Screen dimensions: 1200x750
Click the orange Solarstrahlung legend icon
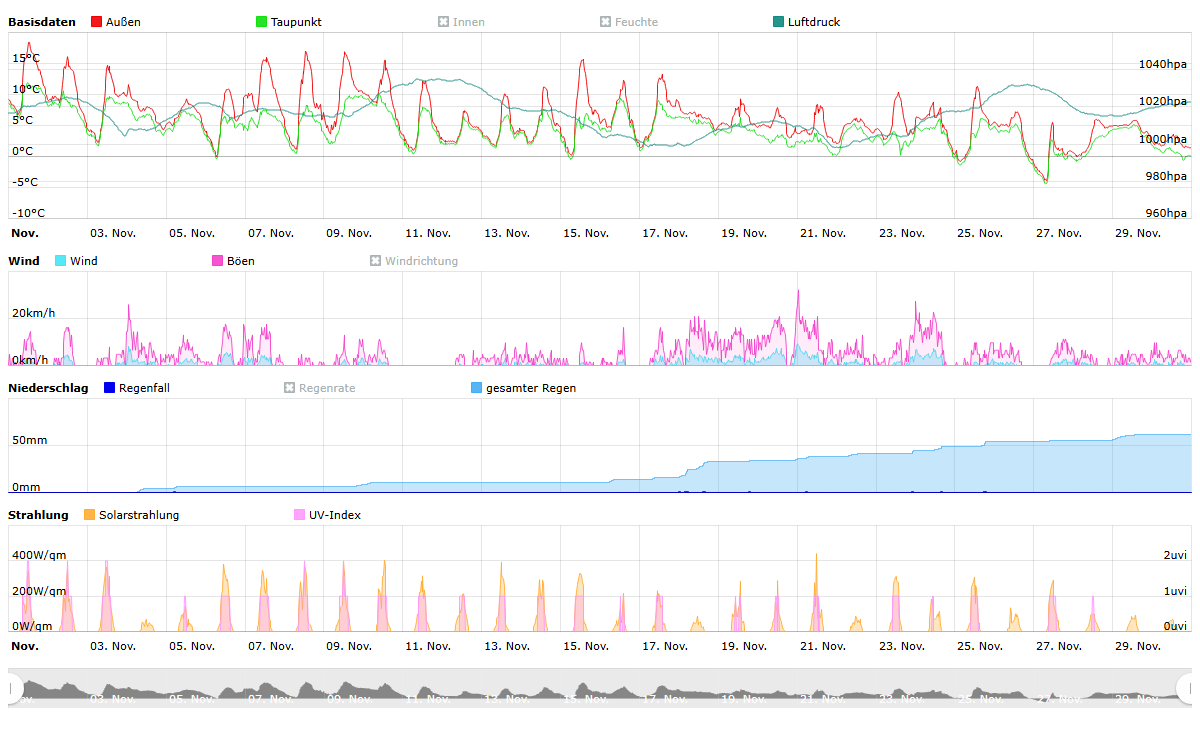[x=90, y=515]
